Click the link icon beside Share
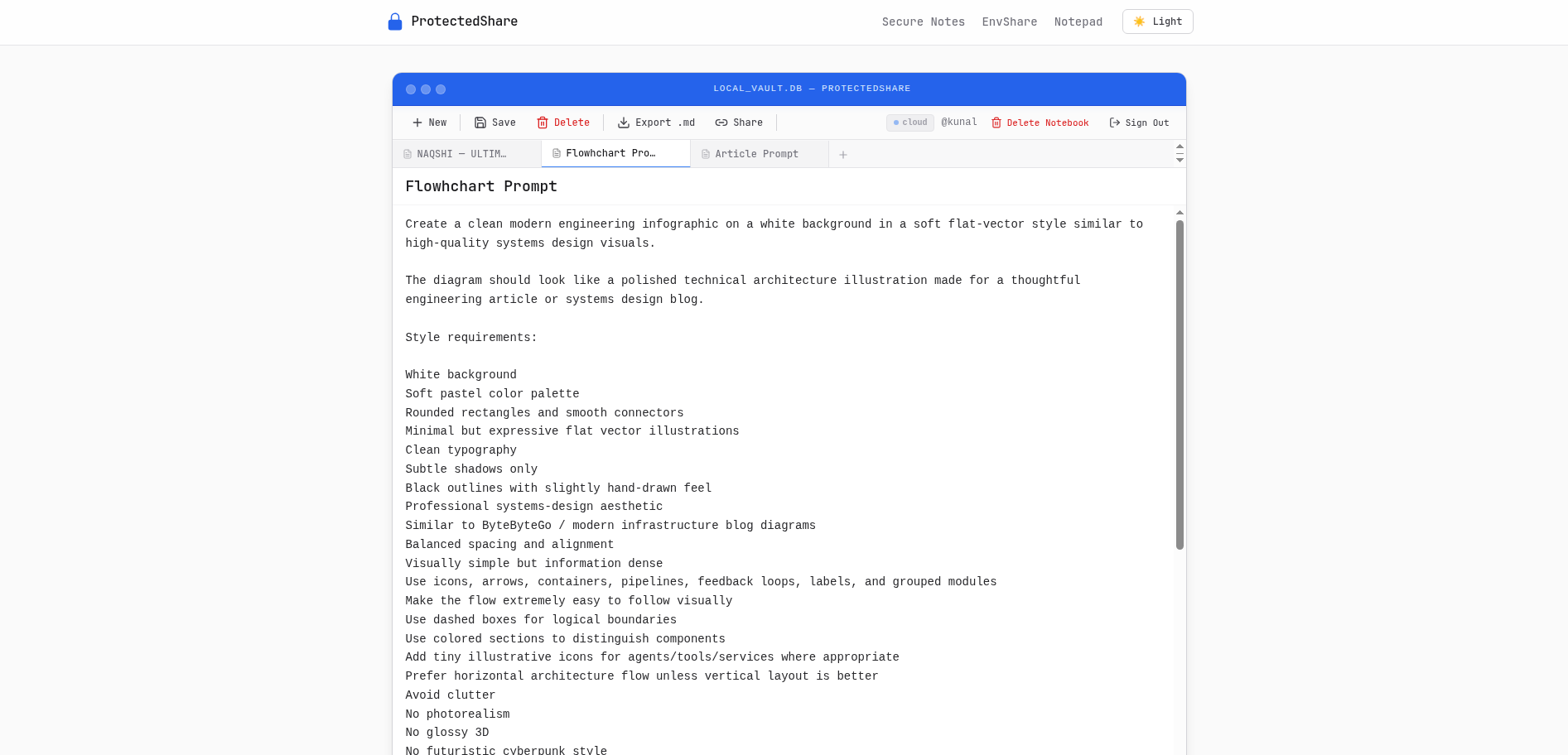1568x755 pixels. pyautogui.click(x=721, y=123)
